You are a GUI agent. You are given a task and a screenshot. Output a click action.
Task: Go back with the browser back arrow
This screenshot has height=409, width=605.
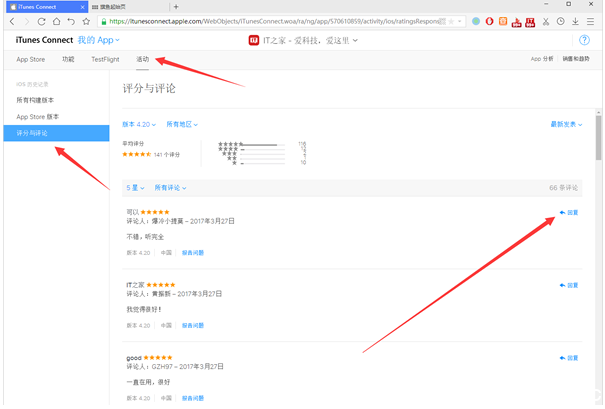click(12, 22)
